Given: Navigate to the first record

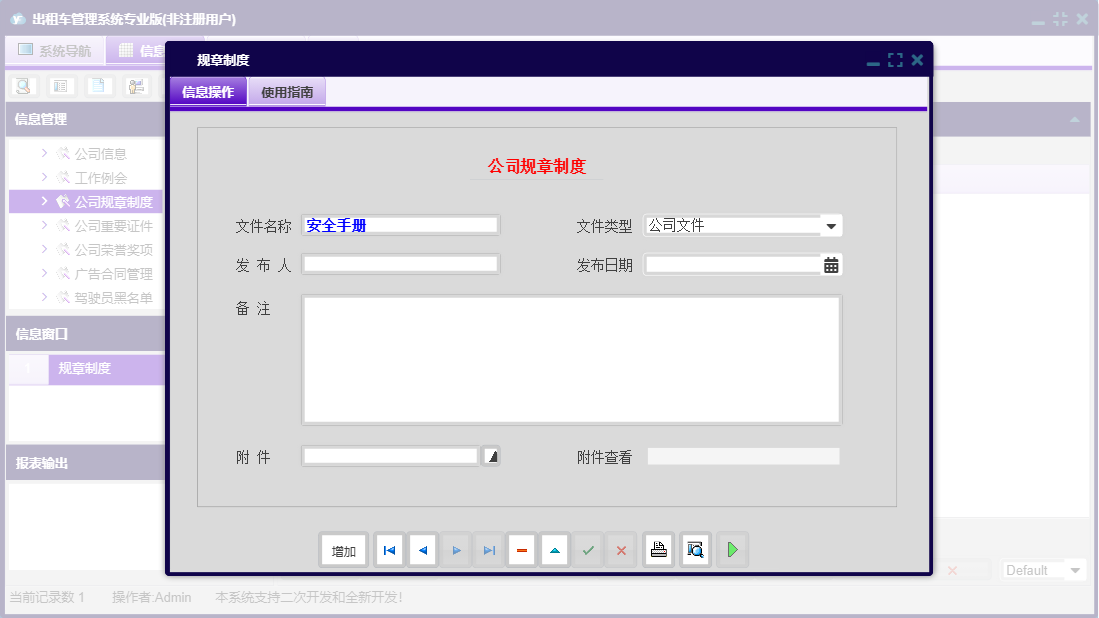Looking at the screenshot, I should [x=389, y=549].
